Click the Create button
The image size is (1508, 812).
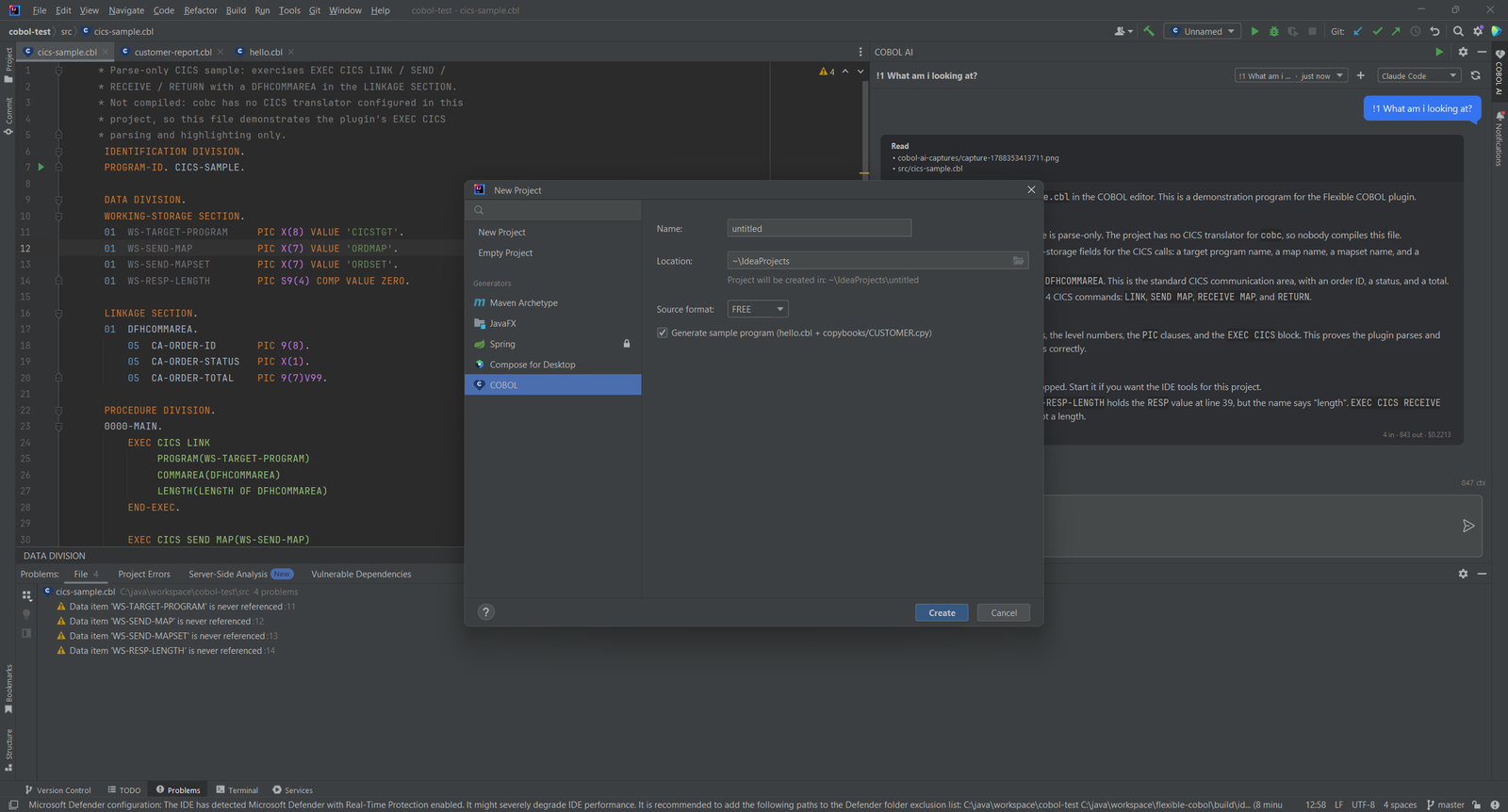pos(942,612)
